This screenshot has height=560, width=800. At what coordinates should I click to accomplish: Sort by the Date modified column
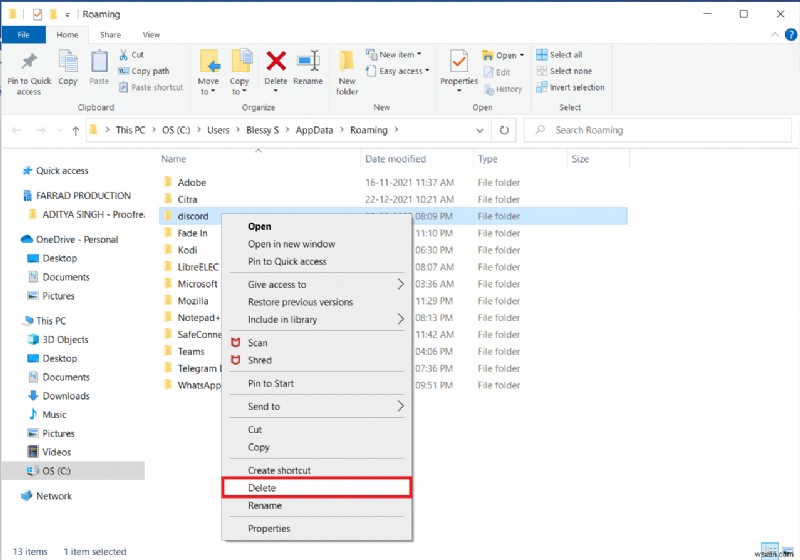(x=395, y=159)
